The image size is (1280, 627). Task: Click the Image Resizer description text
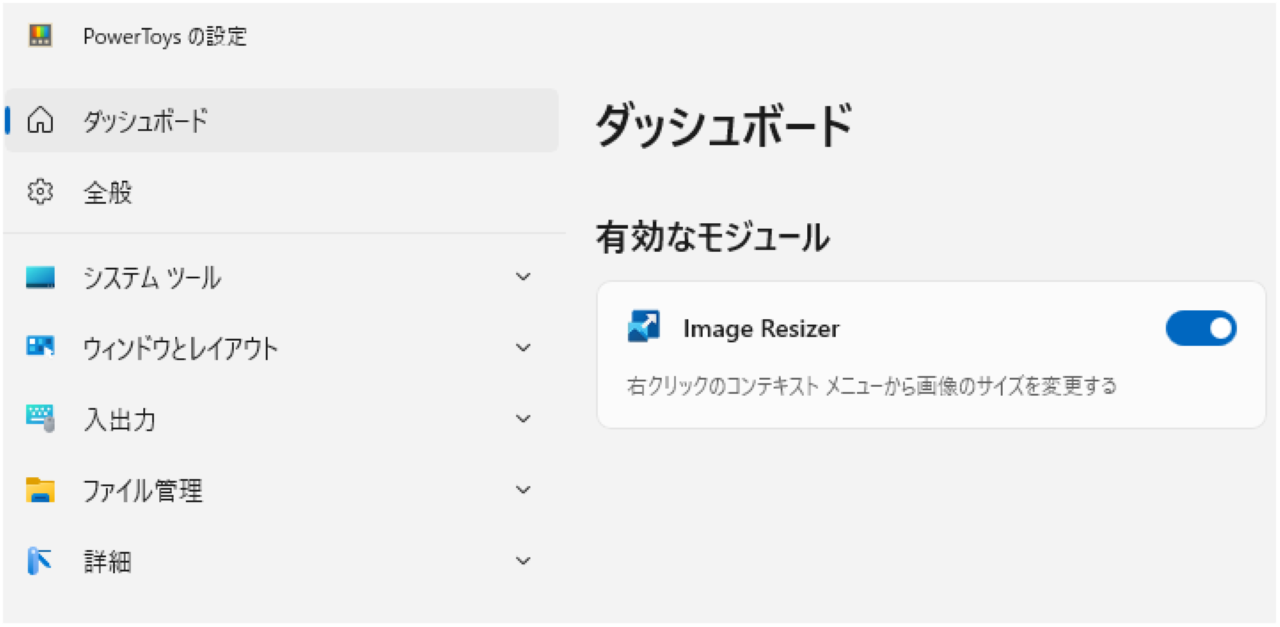click(x=872, y=385)
